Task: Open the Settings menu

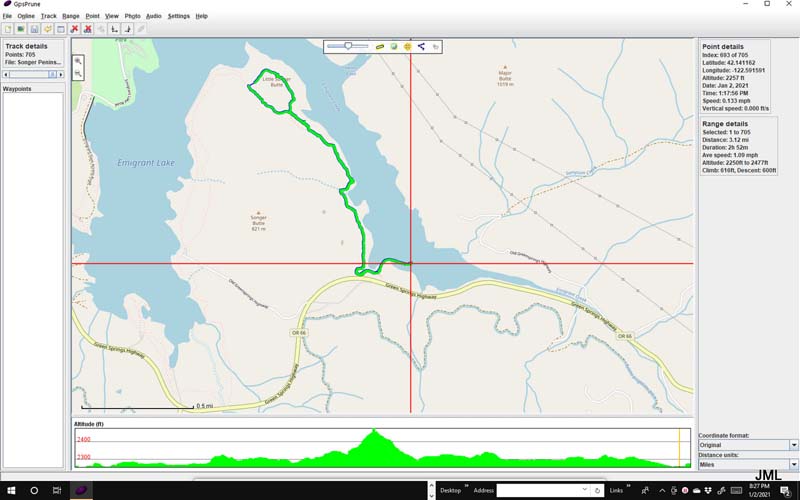Action: pyautogui.click(x=178, y=16)
